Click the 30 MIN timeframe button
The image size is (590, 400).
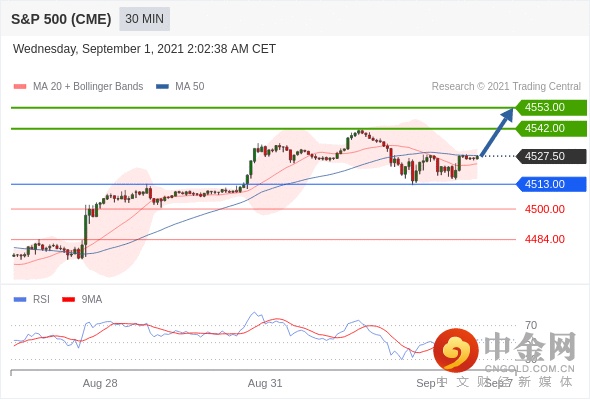pyautogui.click(x=144, y=19)
